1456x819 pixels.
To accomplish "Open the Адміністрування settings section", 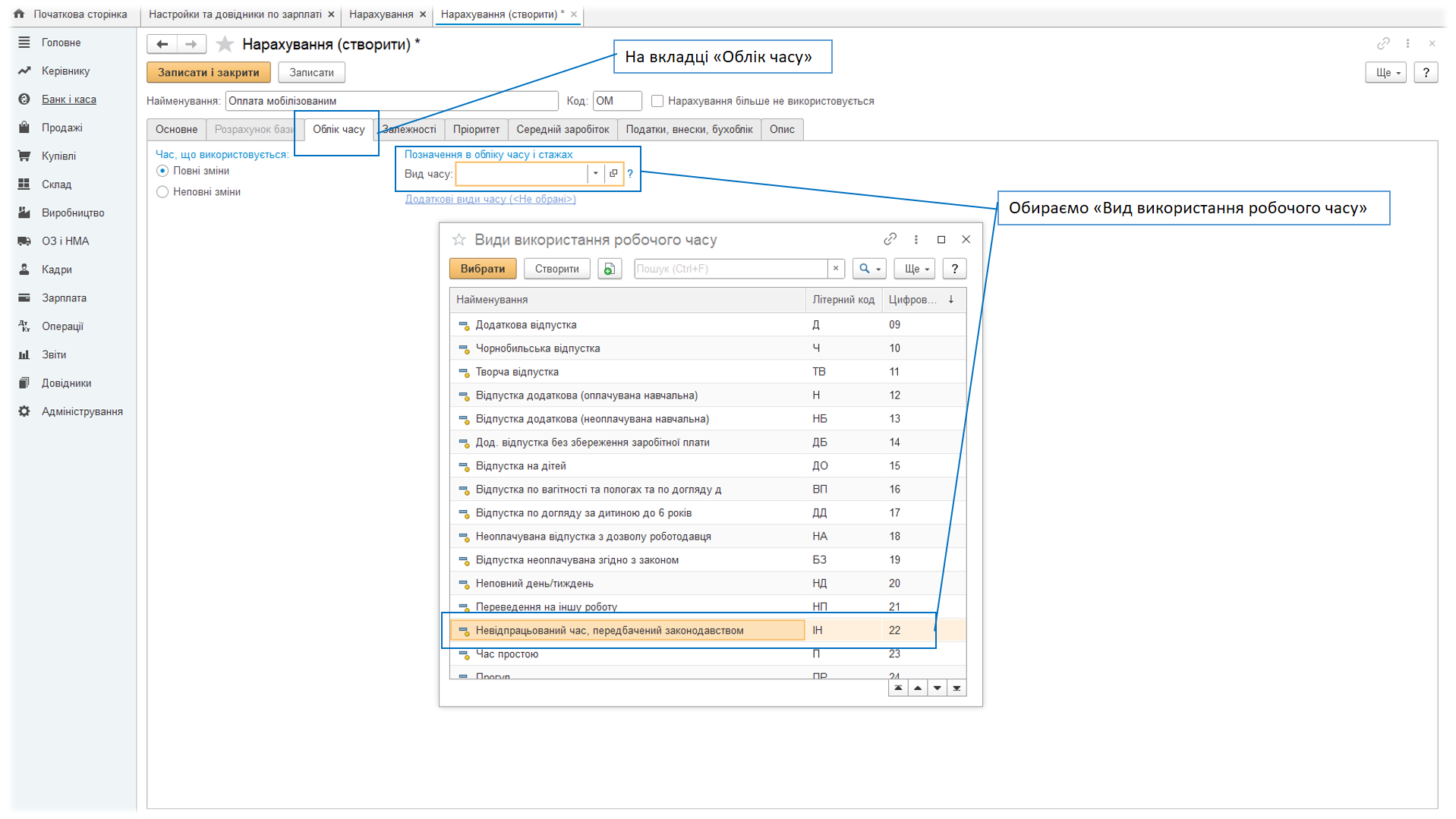I will click(x=82, y=411).
